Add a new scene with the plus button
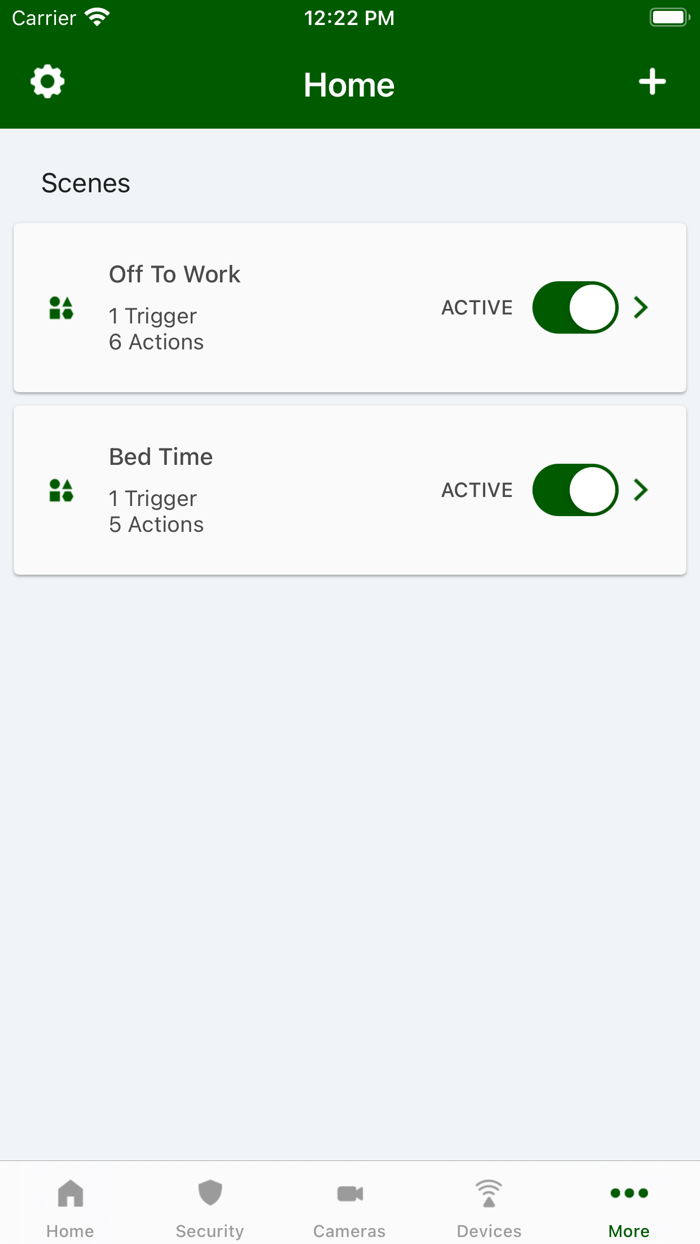Screen dimensions: 700x1244 click(652, 82)
